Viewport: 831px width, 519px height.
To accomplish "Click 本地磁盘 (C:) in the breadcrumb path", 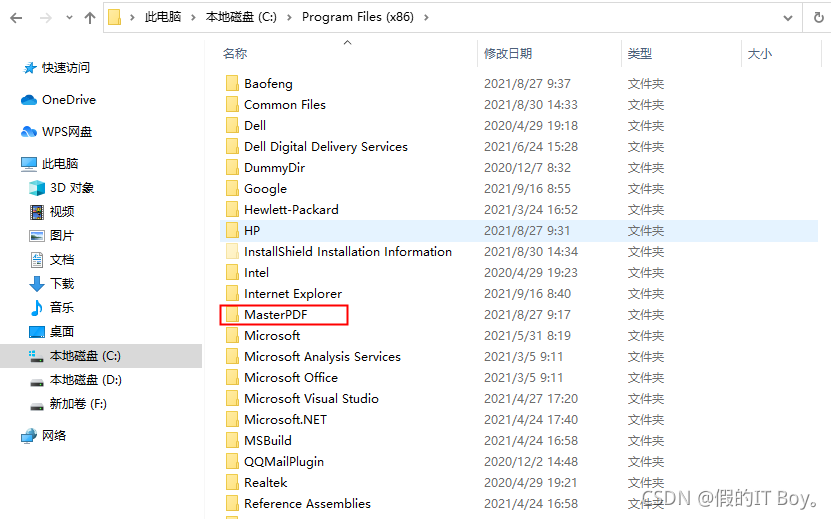I will (x=241, y=17).
